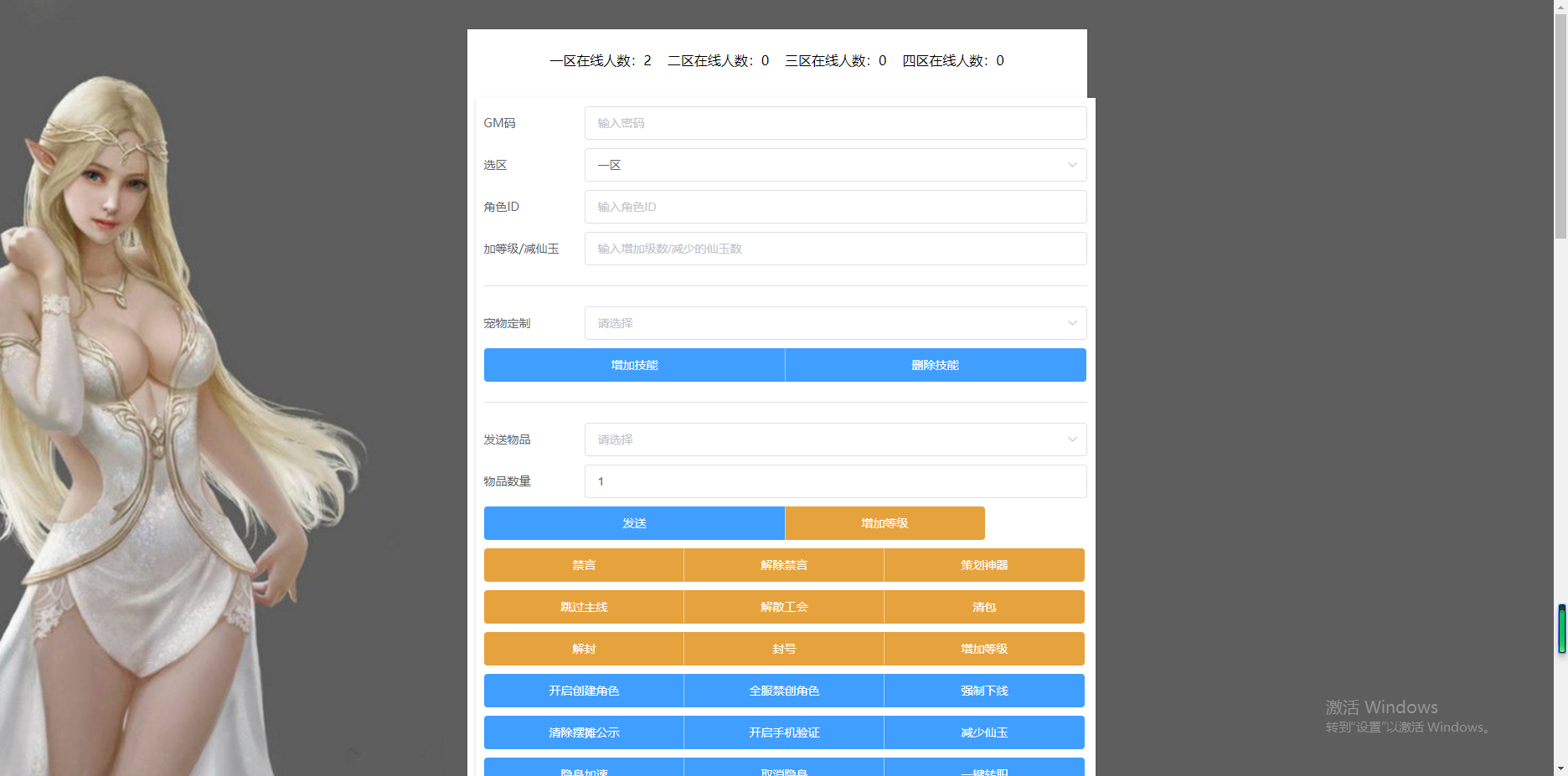
Task: Click the 清除摆摊公示 button
Action: [x=584, y=732]
